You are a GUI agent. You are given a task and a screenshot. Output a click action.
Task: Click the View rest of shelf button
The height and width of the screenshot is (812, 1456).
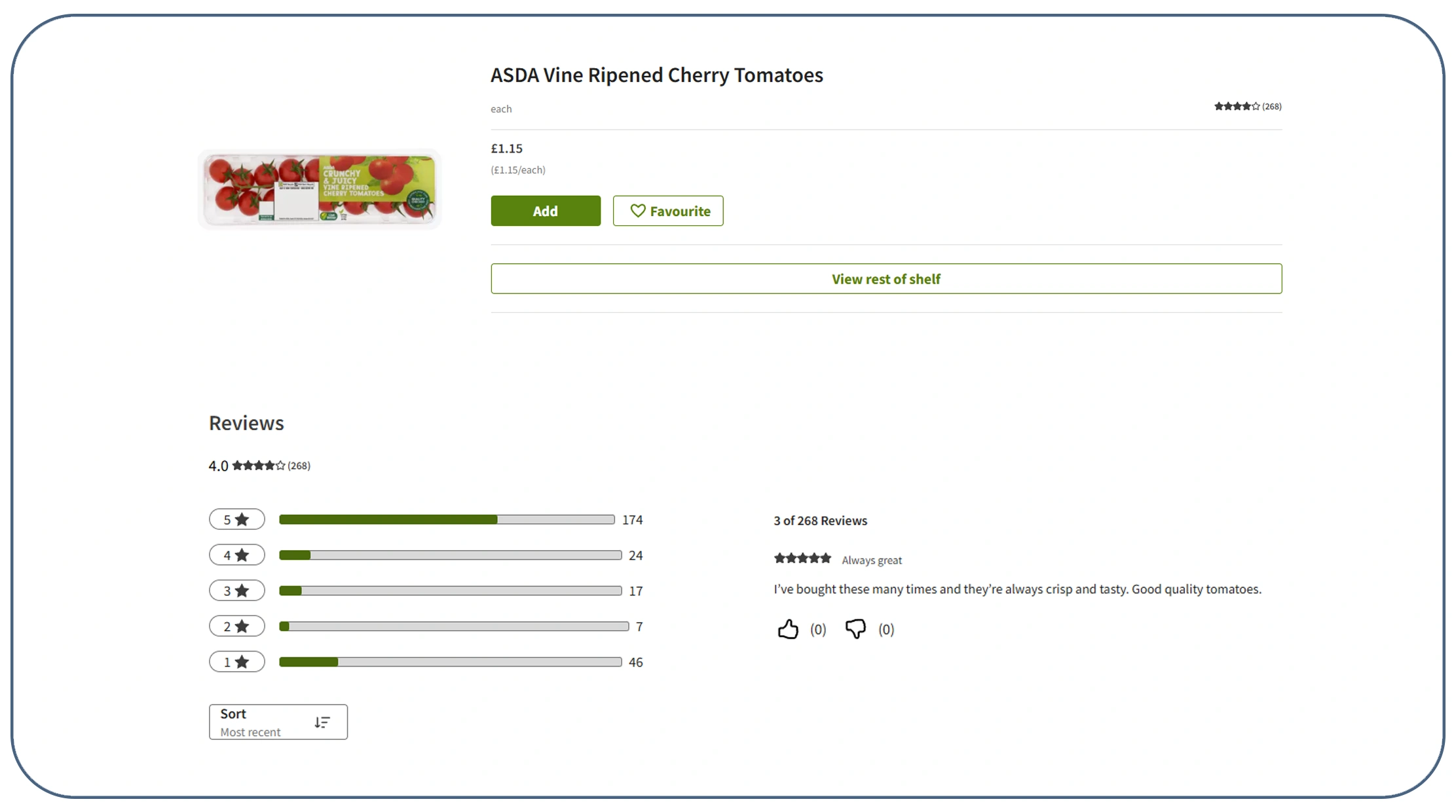886,279
